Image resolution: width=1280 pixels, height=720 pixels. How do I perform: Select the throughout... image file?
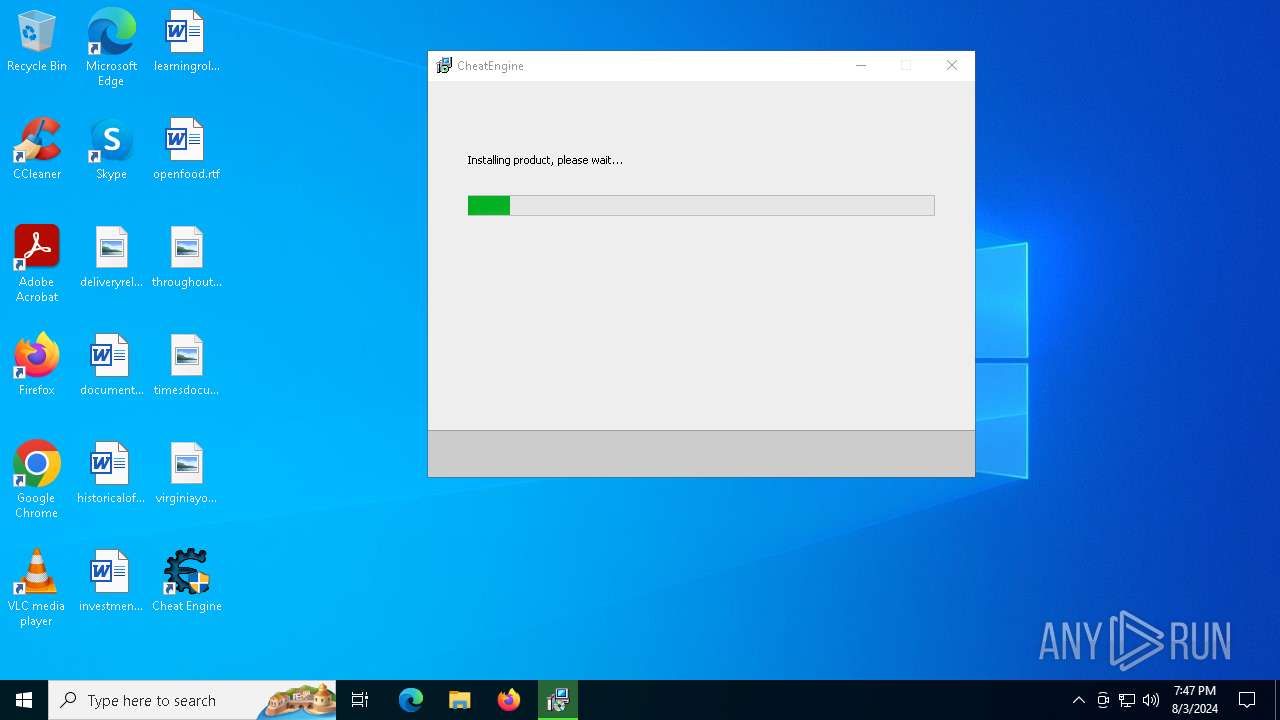tap(186, 257)
